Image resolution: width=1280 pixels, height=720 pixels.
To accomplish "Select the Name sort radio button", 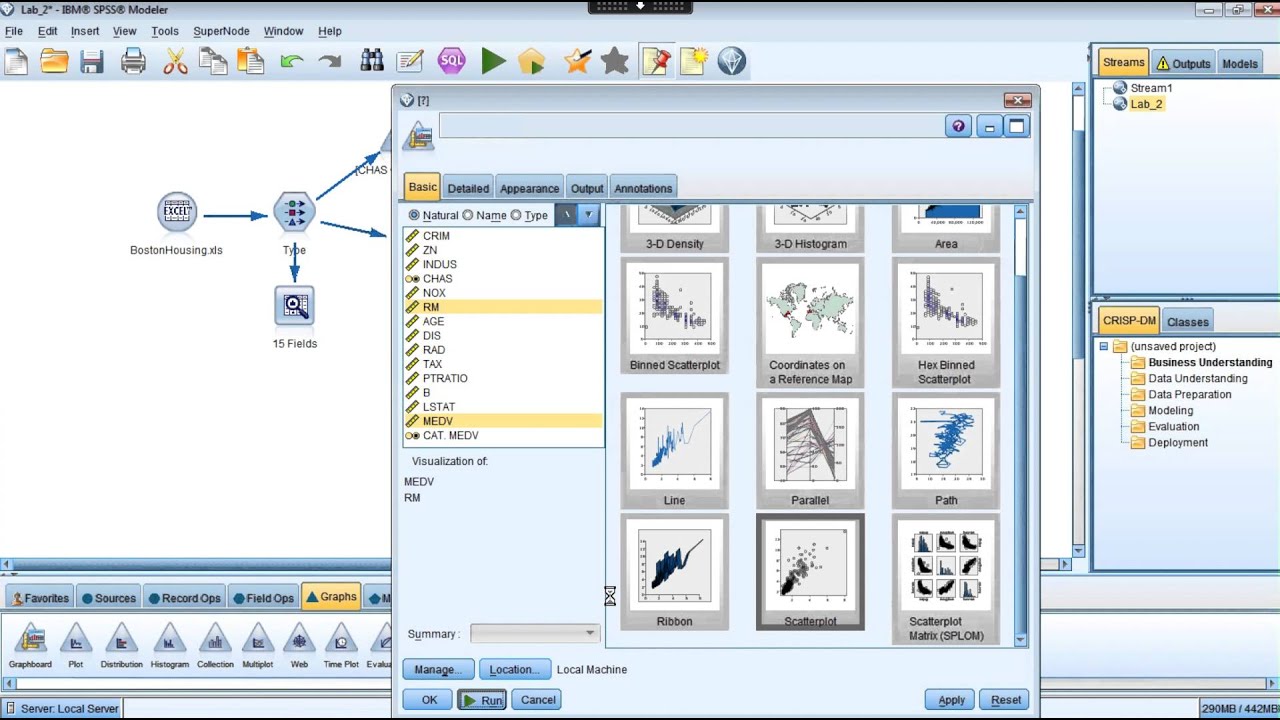I will pyautogui.click(x=468, y=215).
